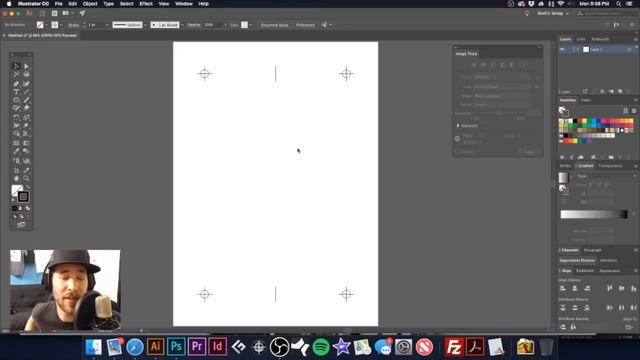Click the Vertical Align Bottom icon
The width and height of the screenshot is (640, 360).
[633, 288]
